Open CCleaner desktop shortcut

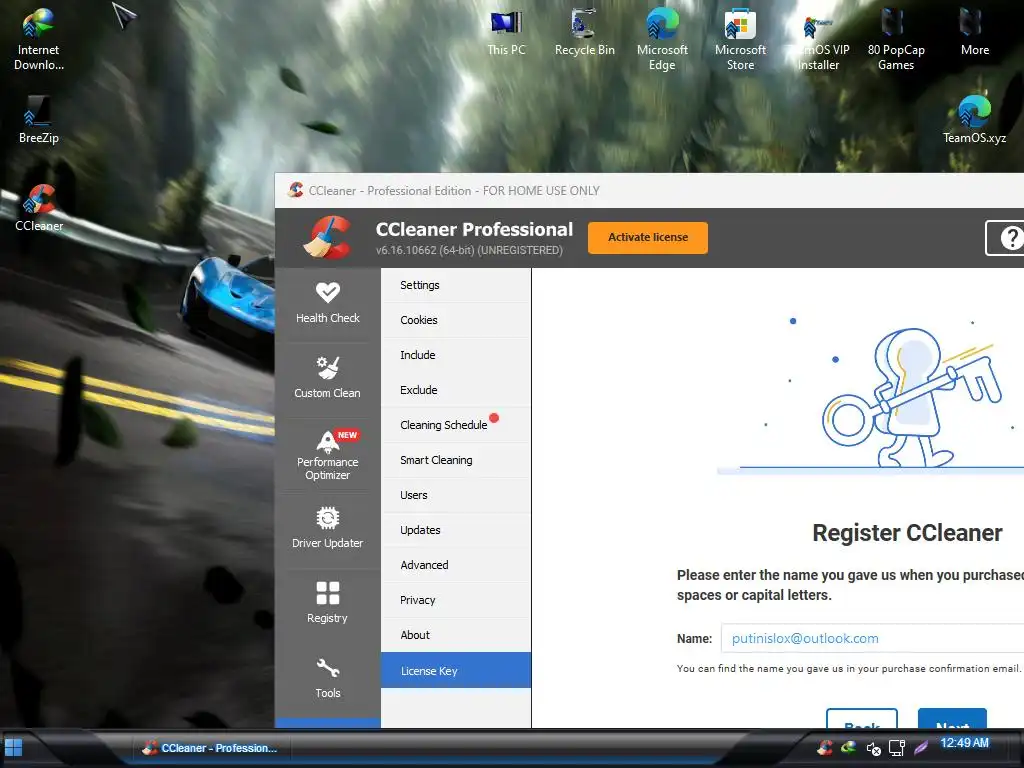point(39,208)
